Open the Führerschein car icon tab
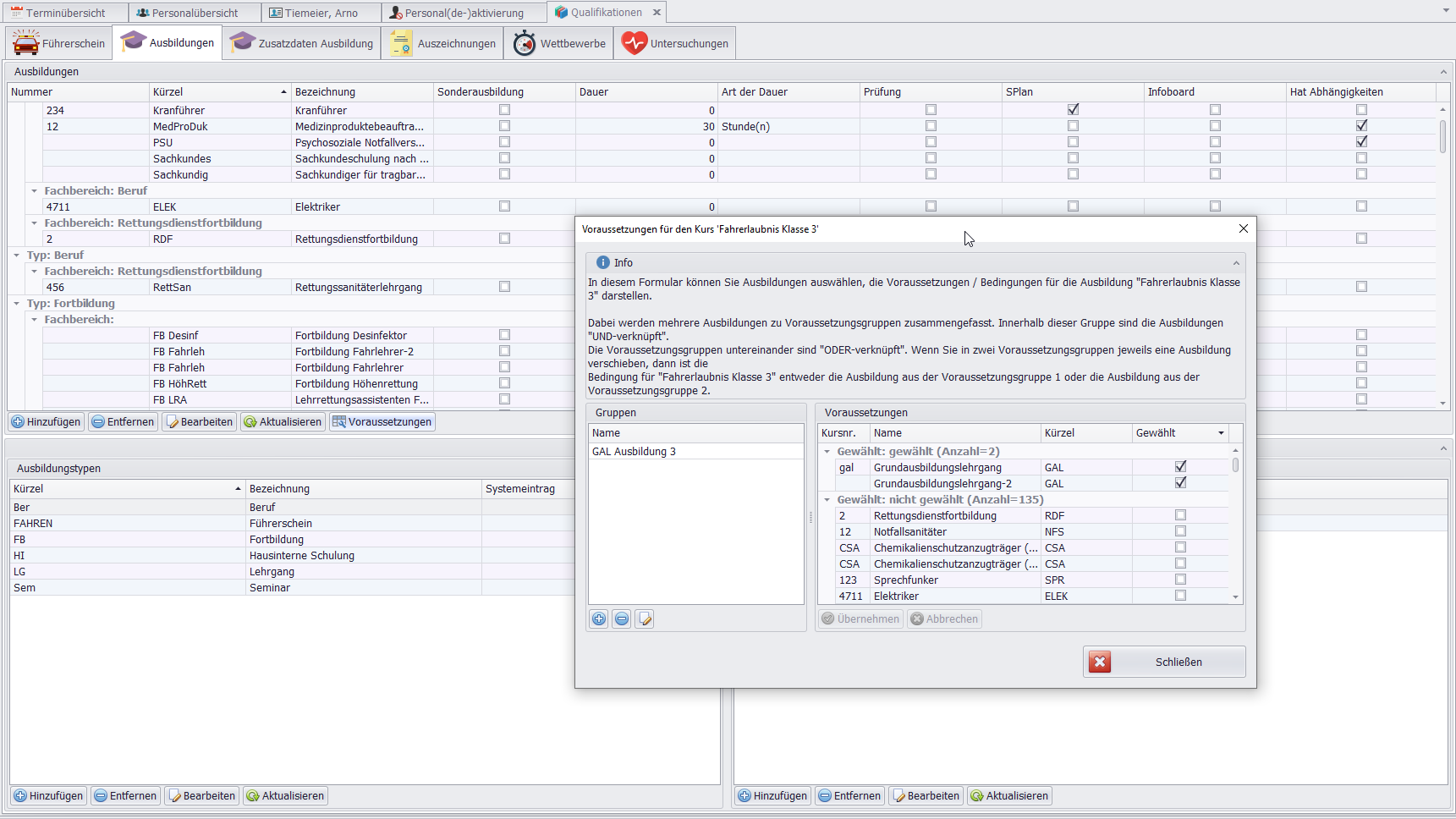Viewport: 1456px width, 819px height. point(59,43)
